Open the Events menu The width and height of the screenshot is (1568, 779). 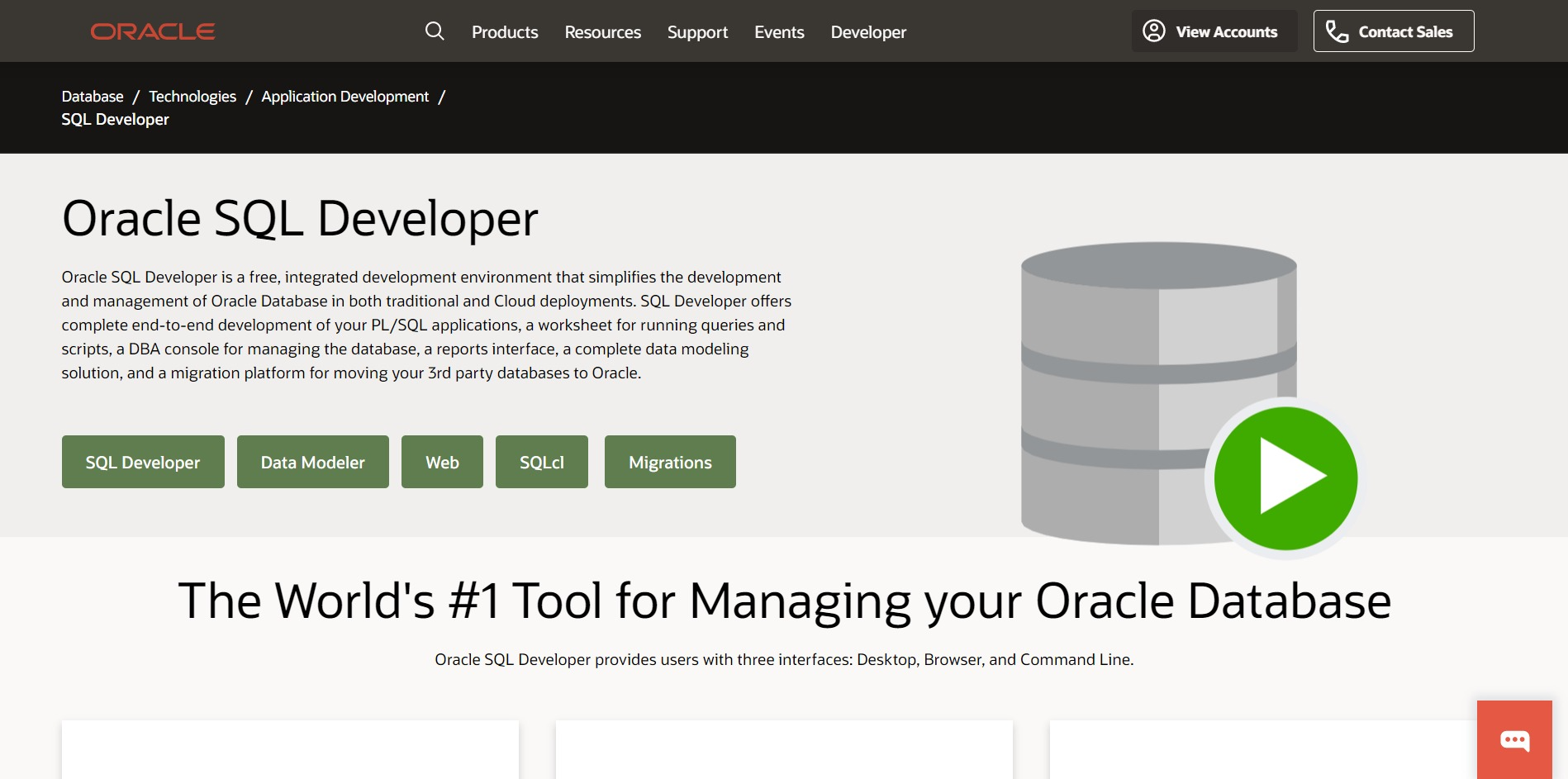point(779,32)
